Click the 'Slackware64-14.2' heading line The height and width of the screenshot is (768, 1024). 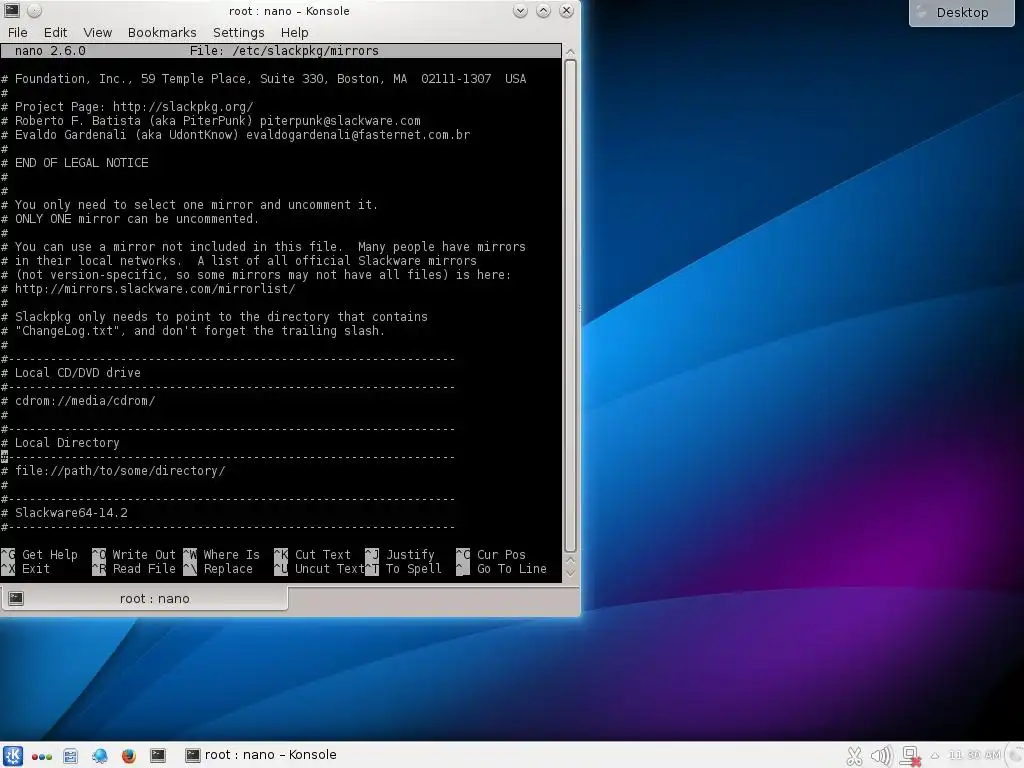click(71, 513)
